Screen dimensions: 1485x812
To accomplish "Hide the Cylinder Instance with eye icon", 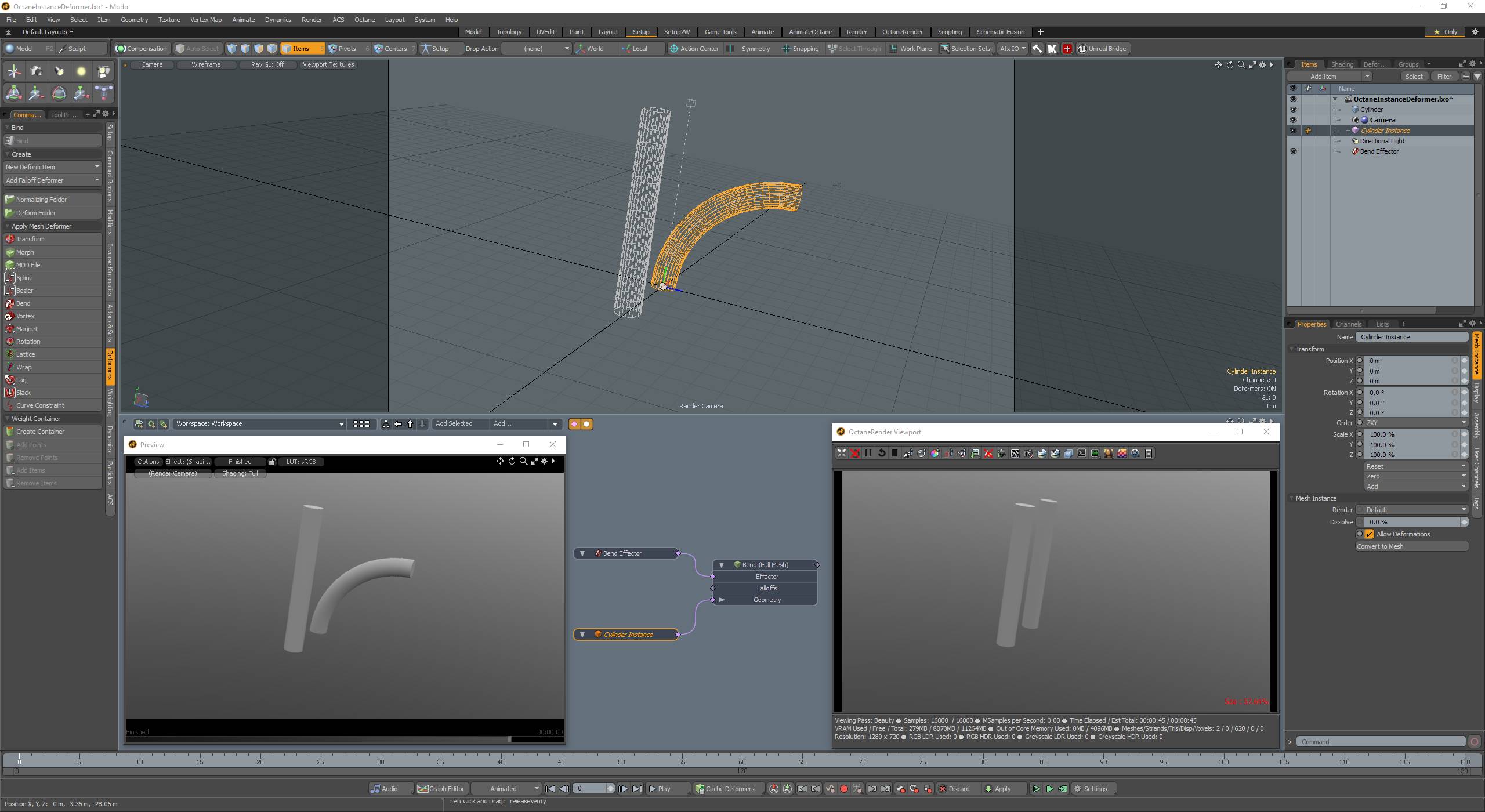I will click(x=1293, y=130).
